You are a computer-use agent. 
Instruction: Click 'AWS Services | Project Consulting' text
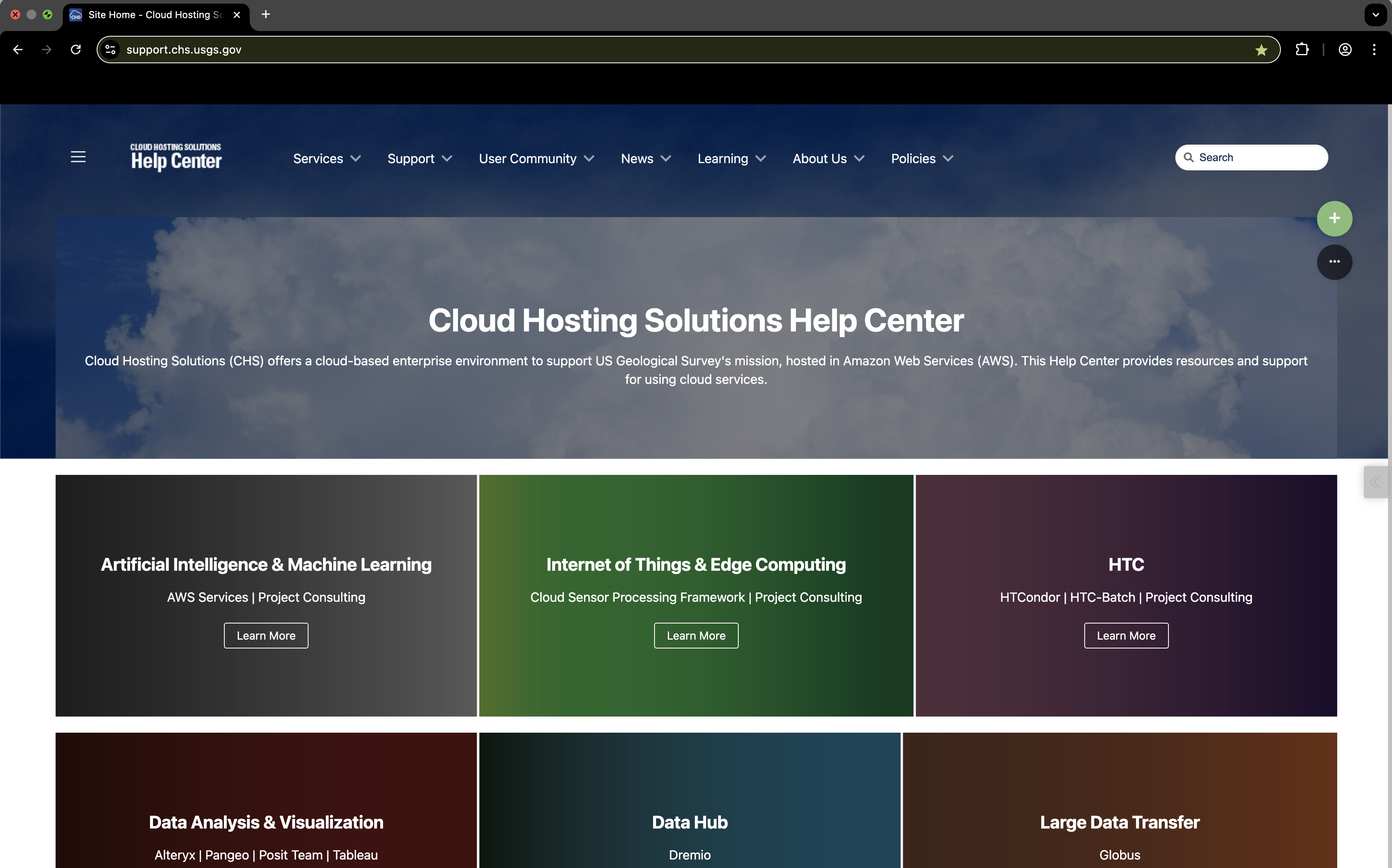(x=266, y=597)
